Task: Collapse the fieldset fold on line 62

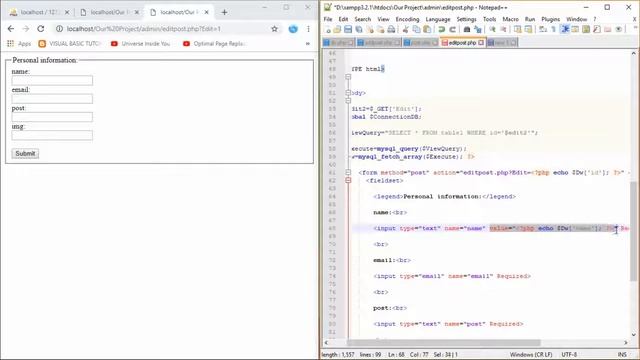Action: click(x=348, y=180)
